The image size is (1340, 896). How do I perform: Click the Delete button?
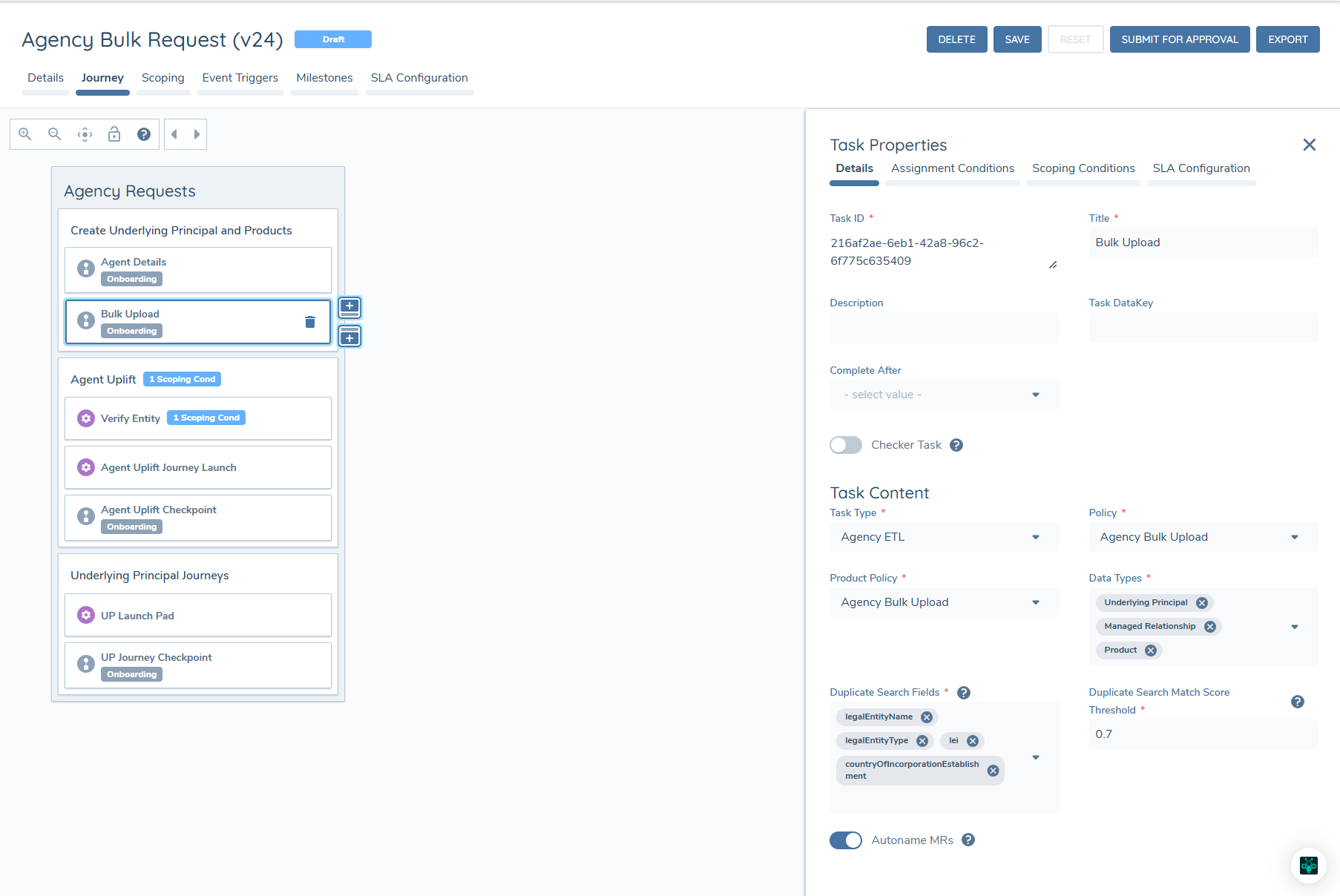click(957, 39)
